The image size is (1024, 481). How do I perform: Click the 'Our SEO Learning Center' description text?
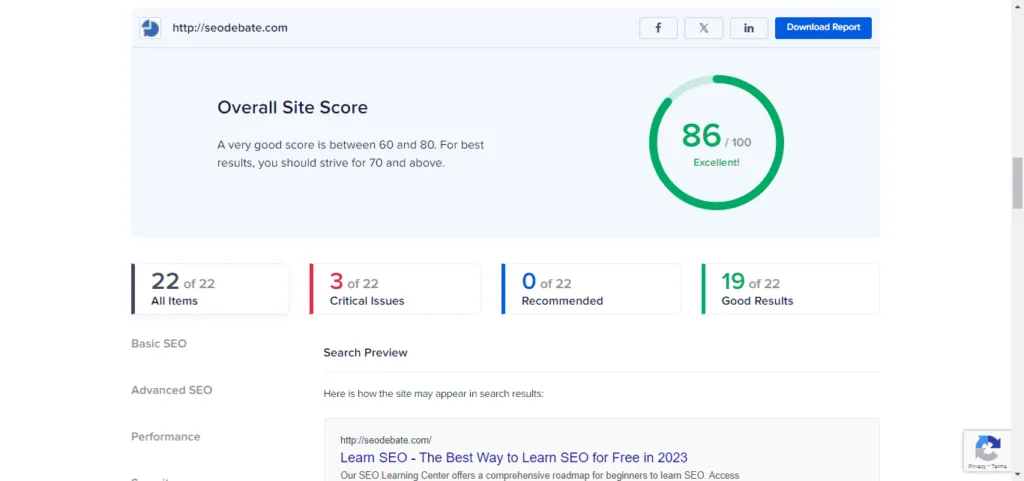539,476
